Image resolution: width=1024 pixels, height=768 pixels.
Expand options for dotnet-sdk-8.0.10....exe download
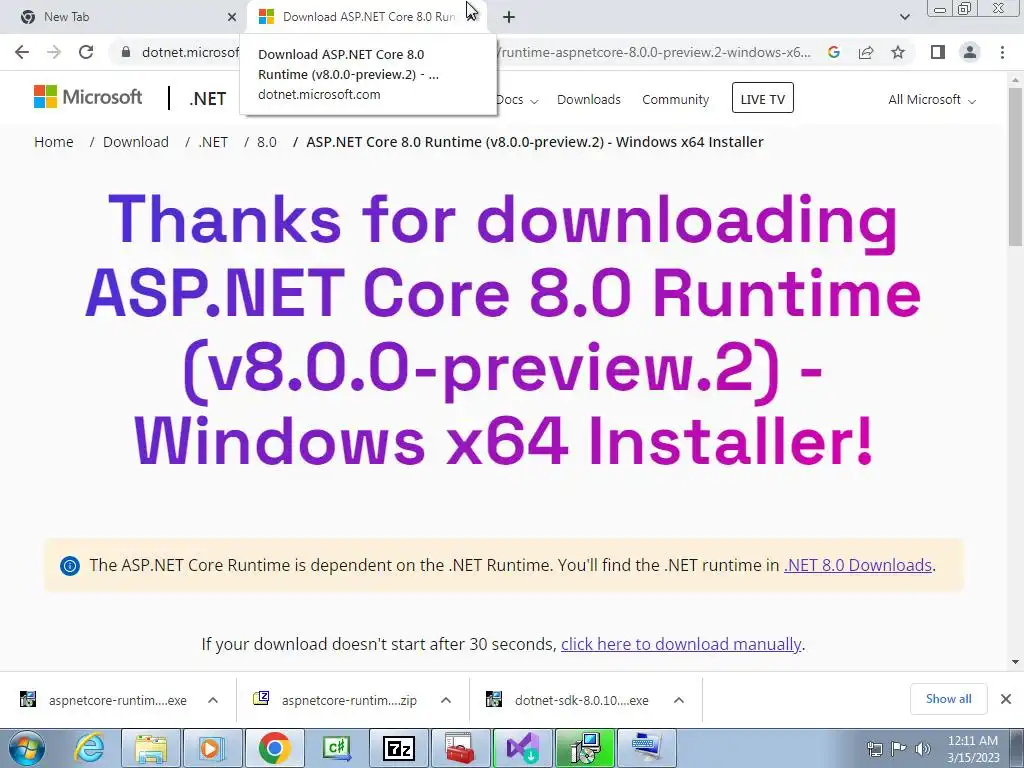tap(679, 700)
